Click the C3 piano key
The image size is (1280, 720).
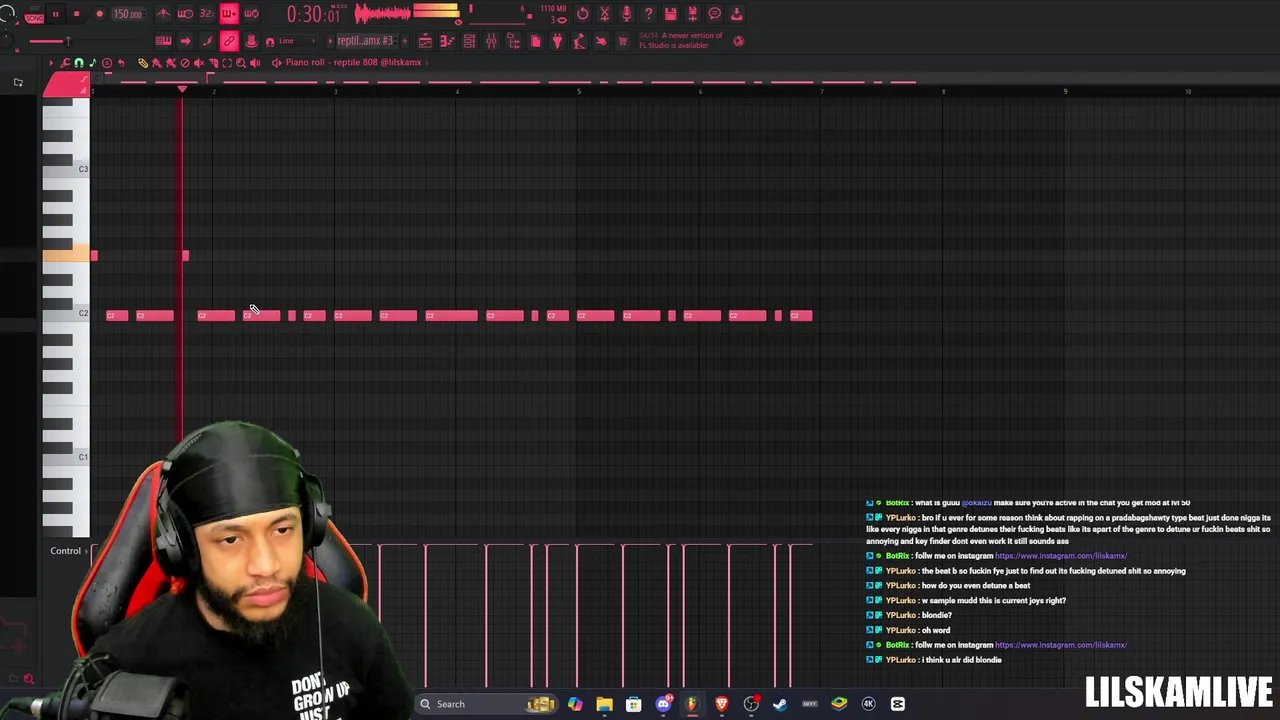point(66,169)
